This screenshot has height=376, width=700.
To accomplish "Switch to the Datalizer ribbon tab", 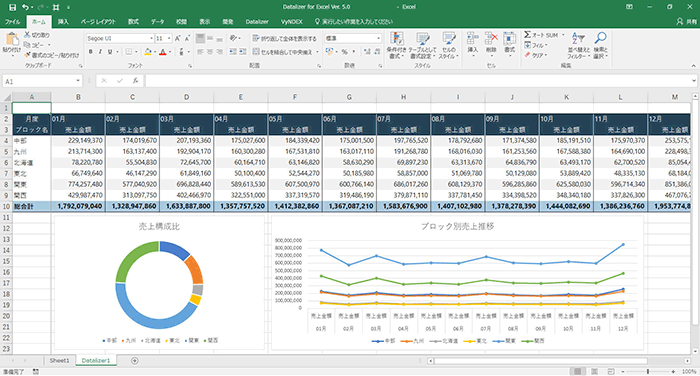I will [257, 21].
